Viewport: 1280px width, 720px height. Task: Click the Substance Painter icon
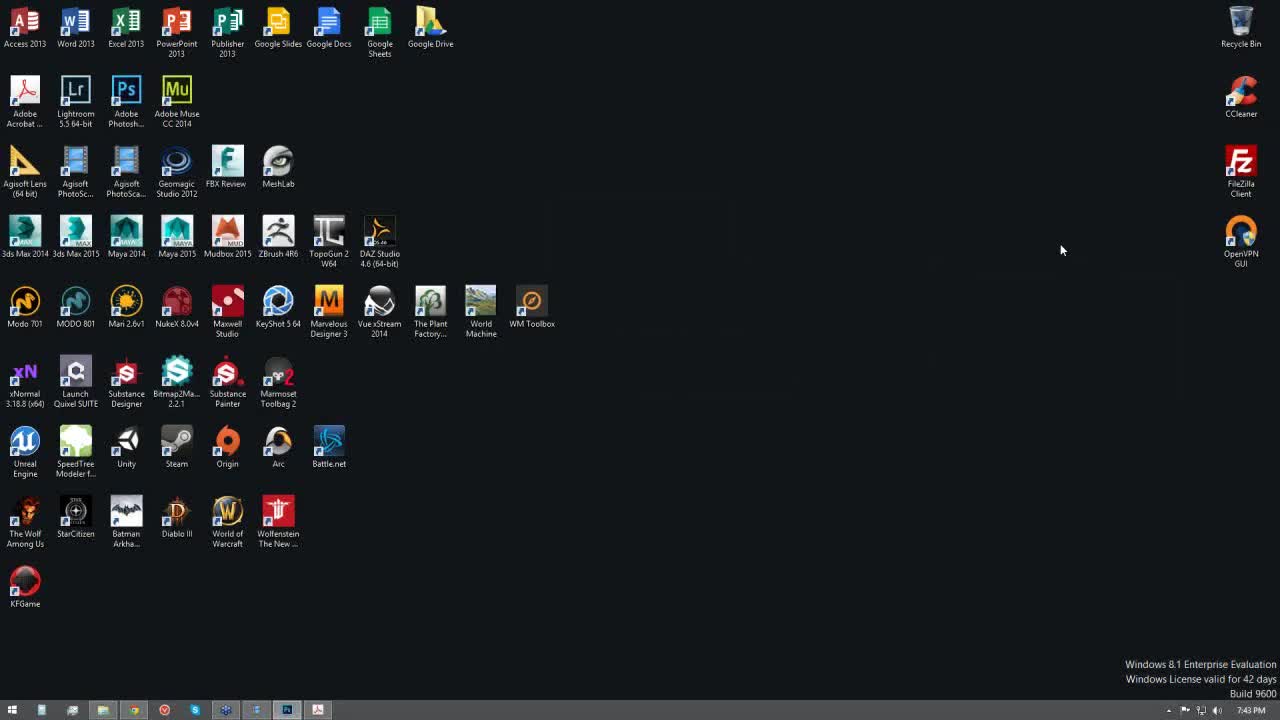tap(227, 382)
